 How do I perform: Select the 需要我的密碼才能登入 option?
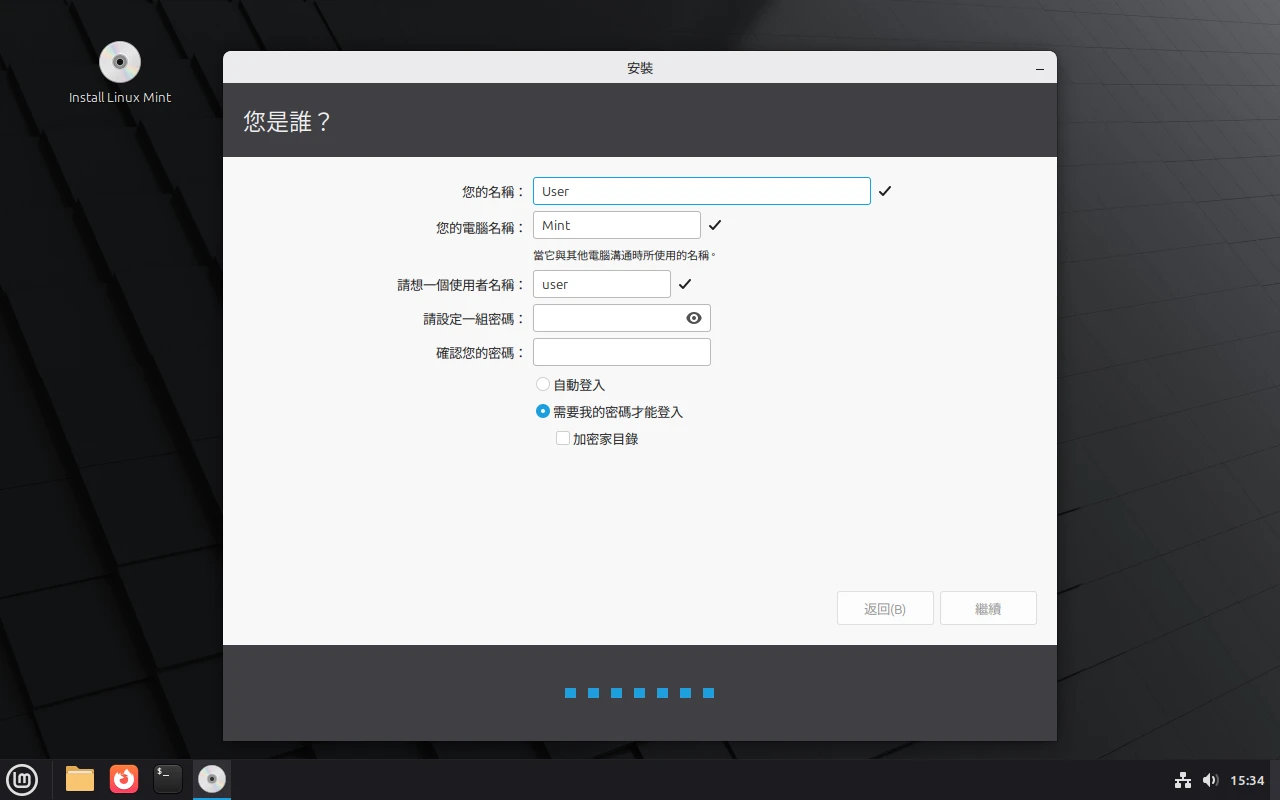(543, 411)
